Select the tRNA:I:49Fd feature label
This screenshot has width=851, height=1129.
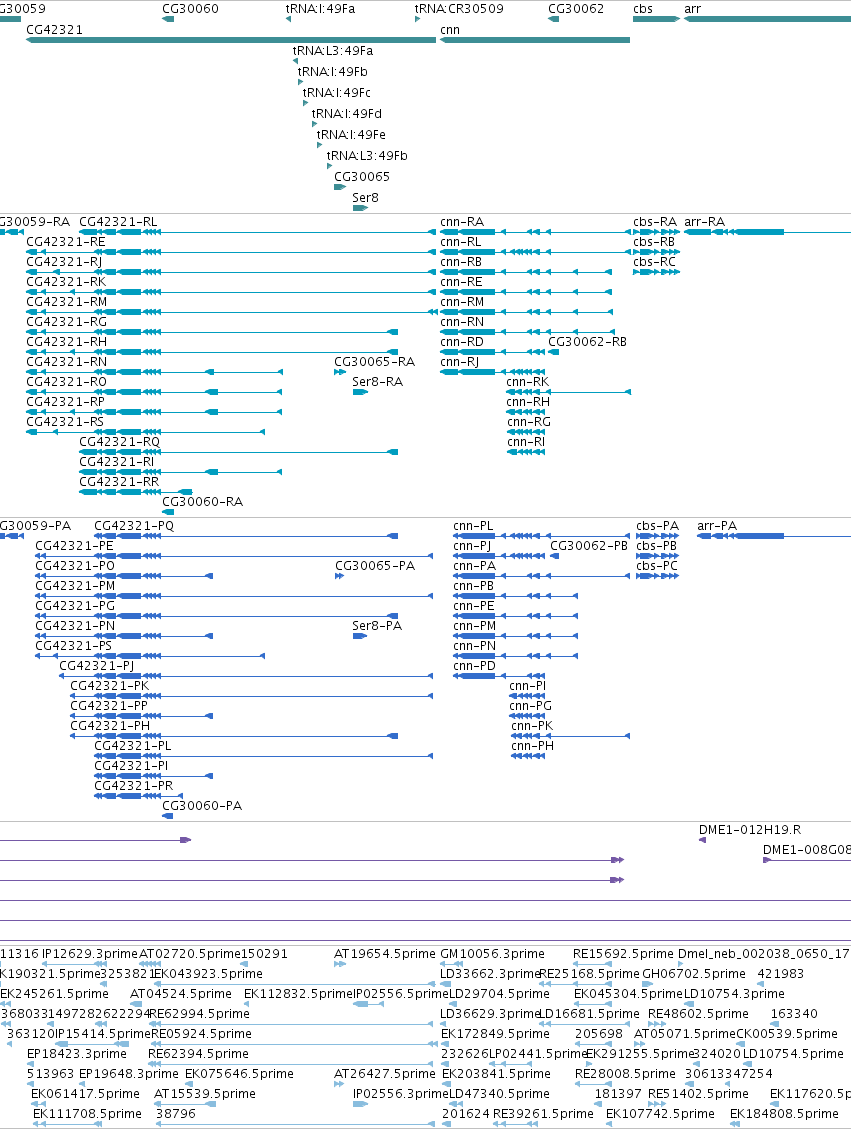coord(346,113)
